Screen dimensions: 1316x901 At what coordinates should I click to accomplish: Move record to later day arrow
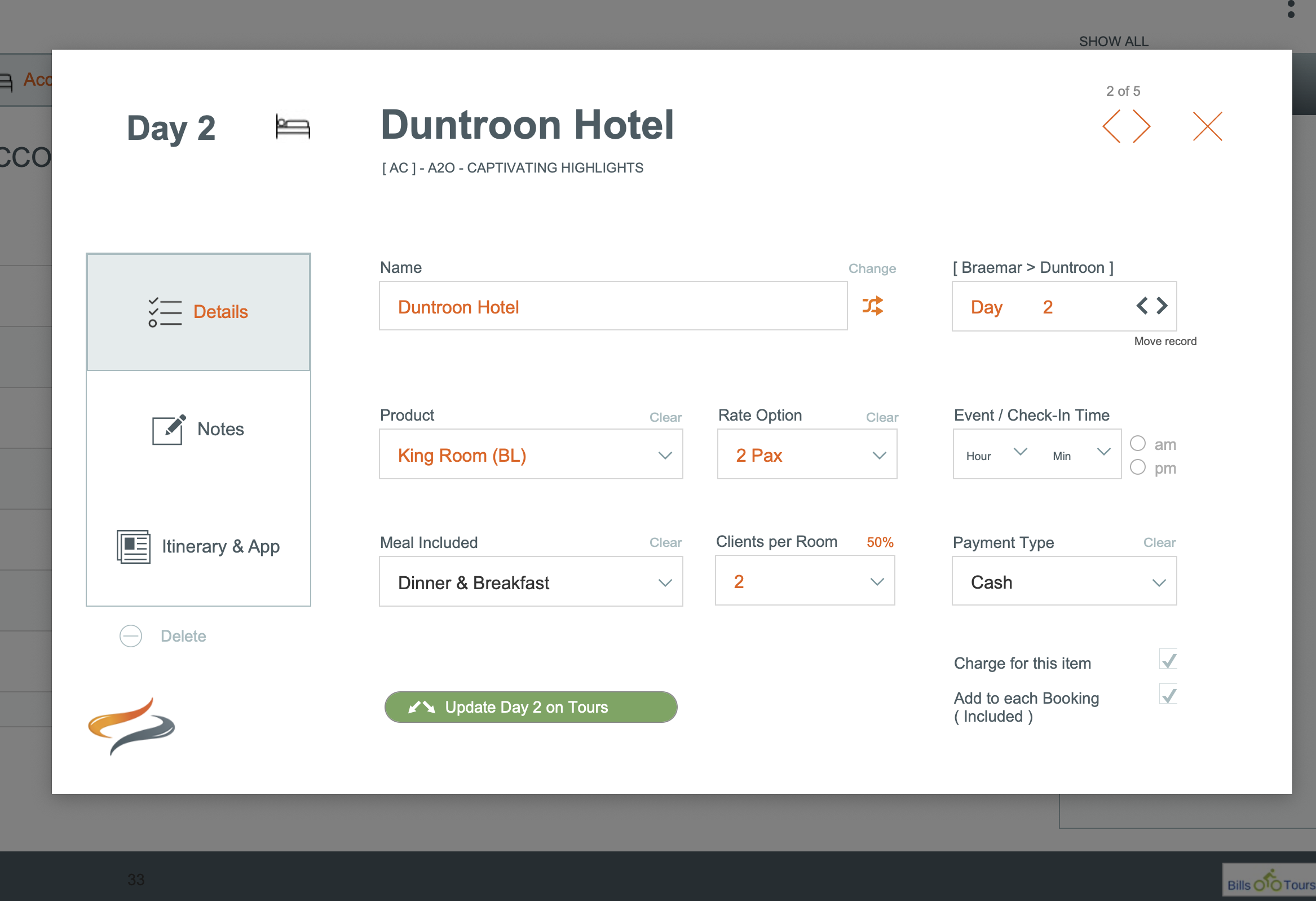point(1162,306)
